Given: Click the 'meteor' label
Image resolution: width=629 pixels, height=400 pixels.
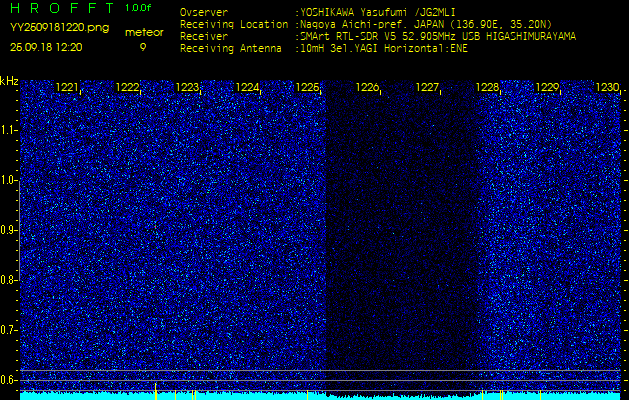Looking at the screenshot, I should (x=144, y=33).
